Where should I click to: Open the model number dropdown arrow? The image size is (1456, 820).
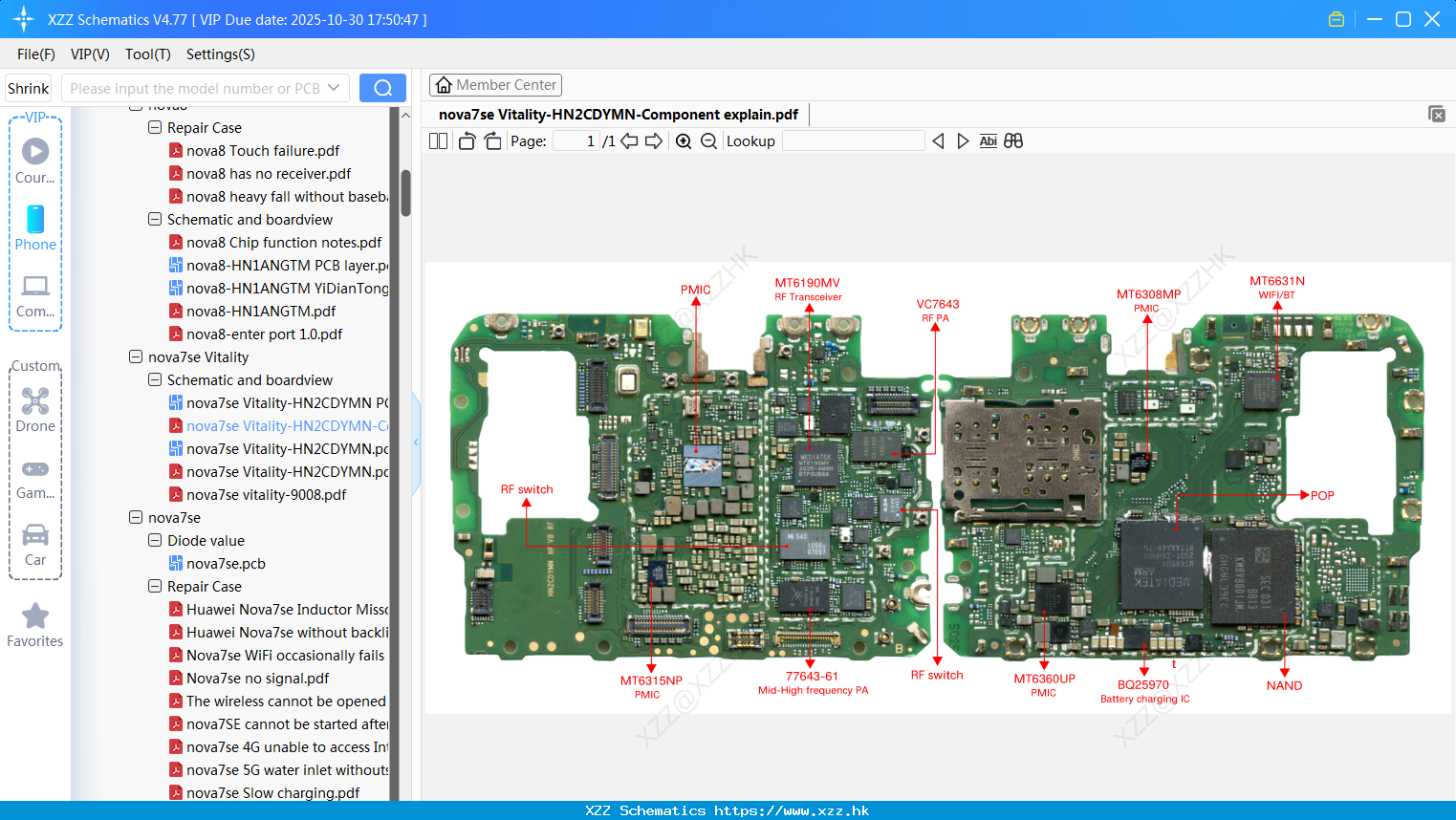tap(334, 88)
